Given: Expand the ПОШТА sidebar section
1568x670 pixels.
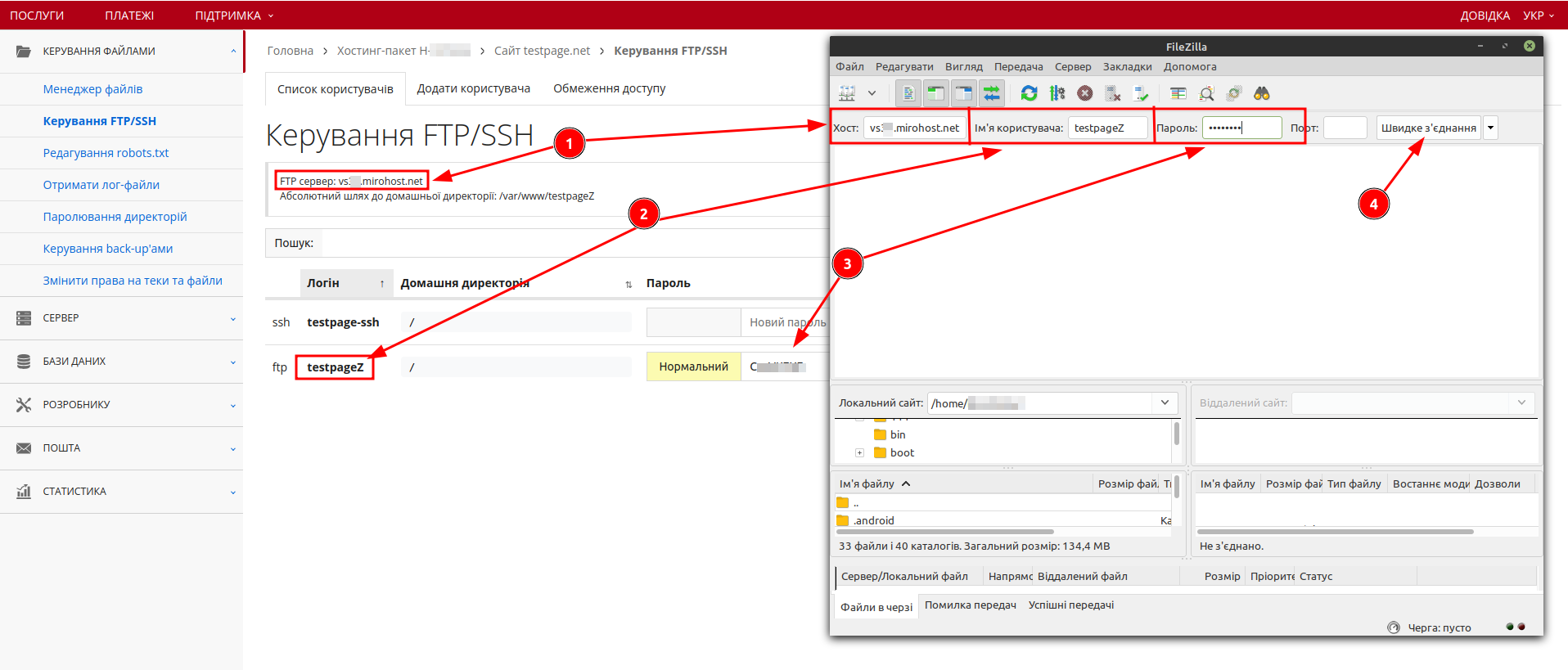Looking at the screenshot, I should [121, 448].
